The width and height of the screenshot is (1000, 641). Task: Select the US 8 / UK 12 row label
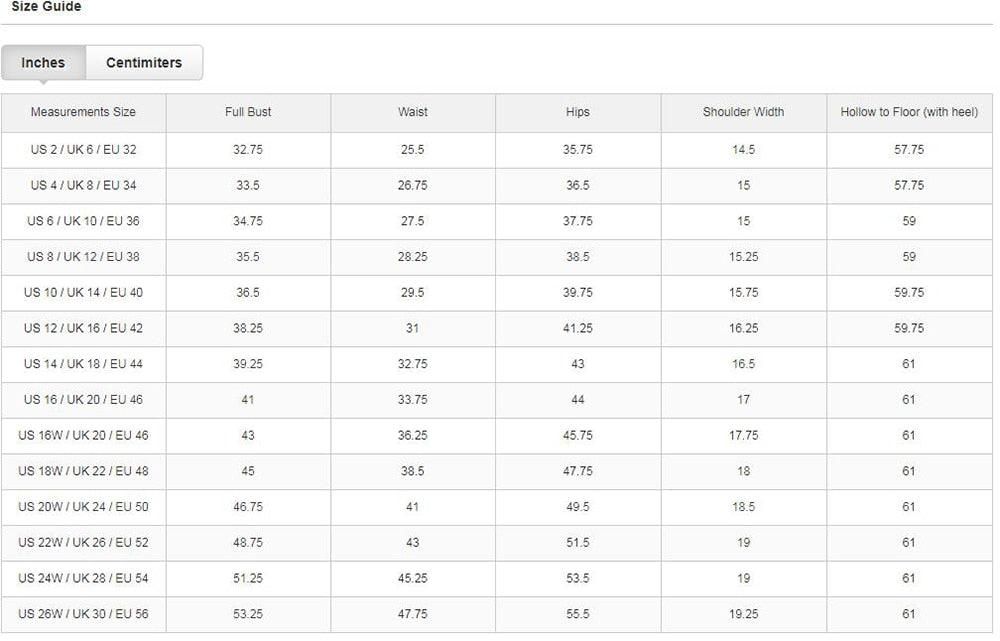83,257
